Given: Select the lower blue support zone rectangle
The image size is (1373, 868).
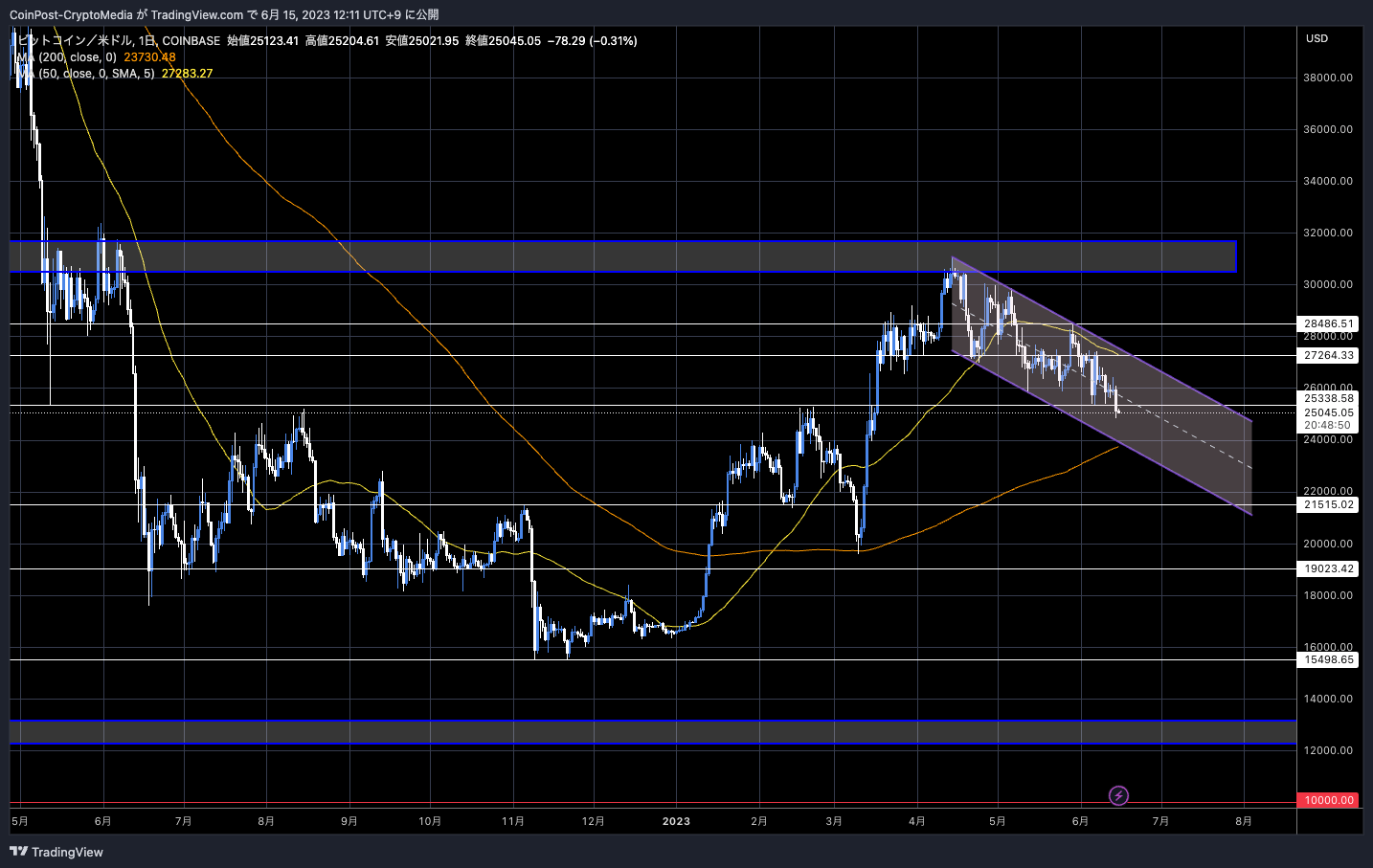Looking at the screenshot, I should click(651, 732).
